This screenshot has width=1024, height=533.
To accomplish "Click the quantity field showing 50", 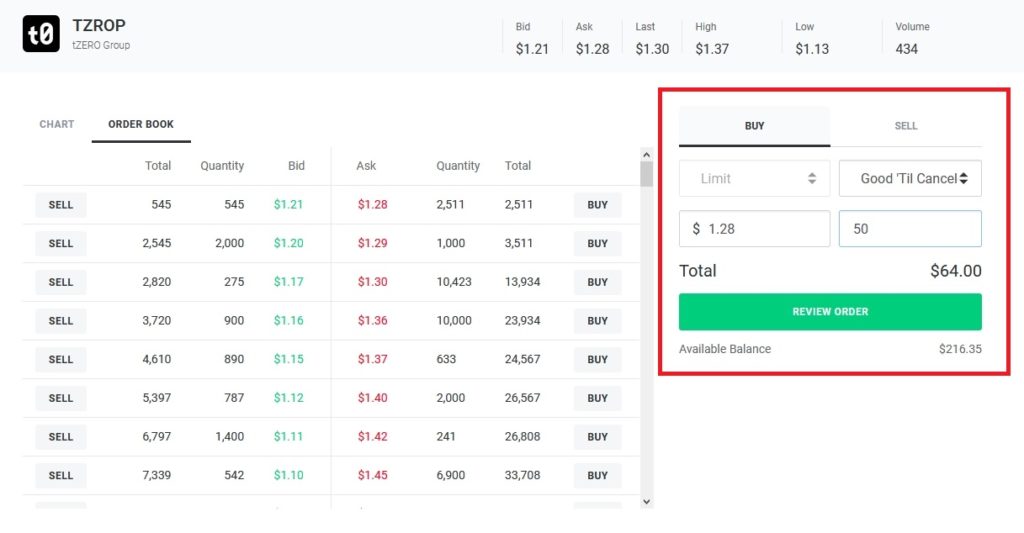I will coord(910,229).
